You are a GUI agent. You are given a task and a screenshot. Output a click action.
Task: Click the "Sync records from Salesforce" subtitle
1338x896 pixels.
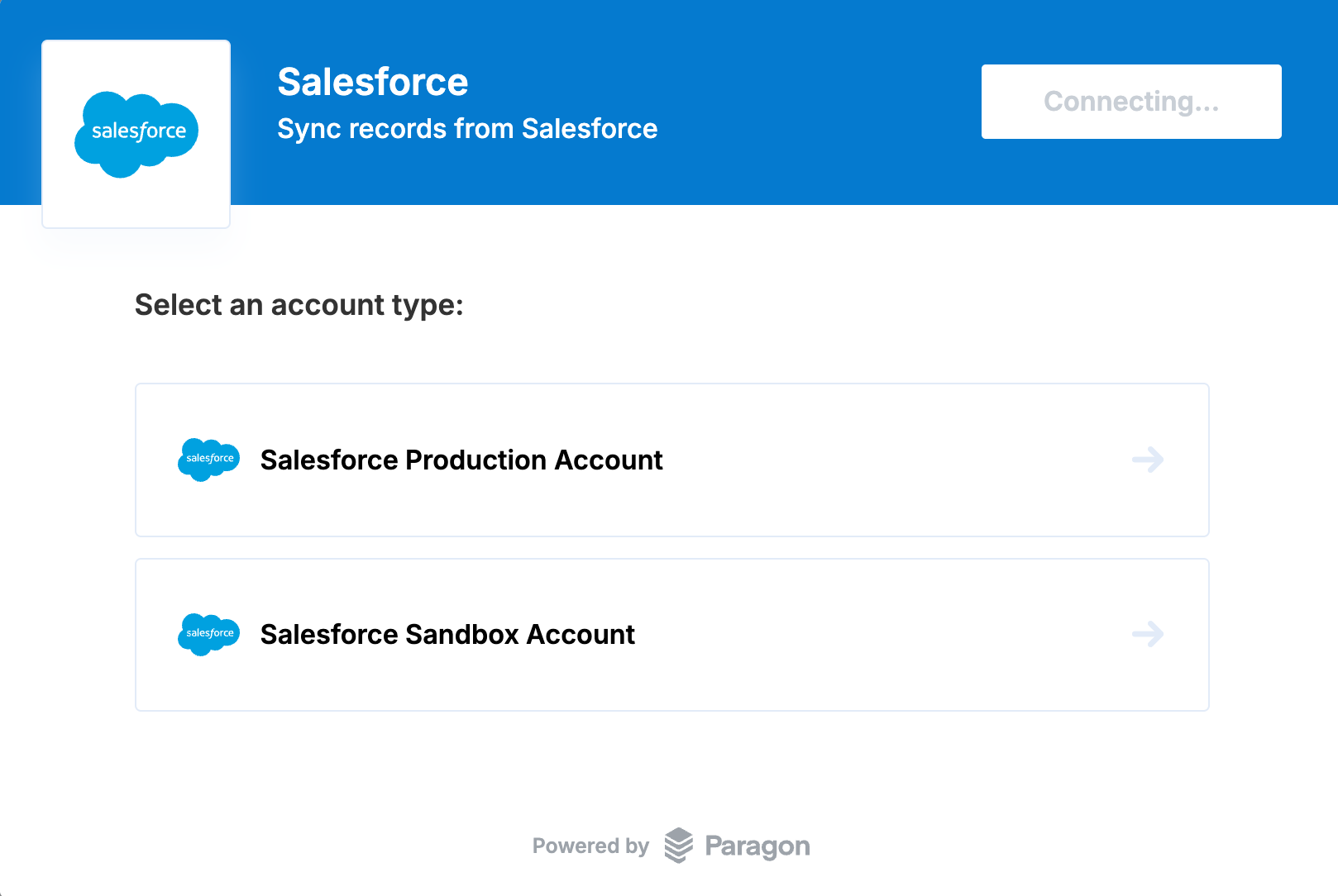tap(467, 129)
